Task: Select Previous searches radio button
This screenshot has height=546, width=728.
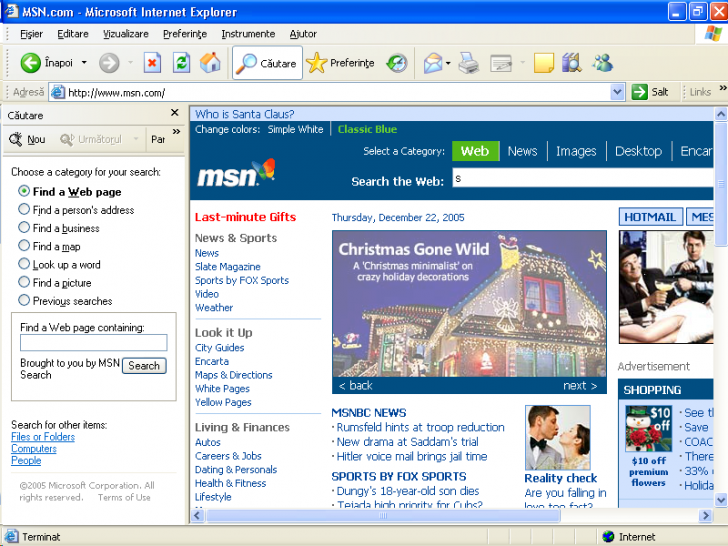Action: pyautogui.click(x=24, y=300)
